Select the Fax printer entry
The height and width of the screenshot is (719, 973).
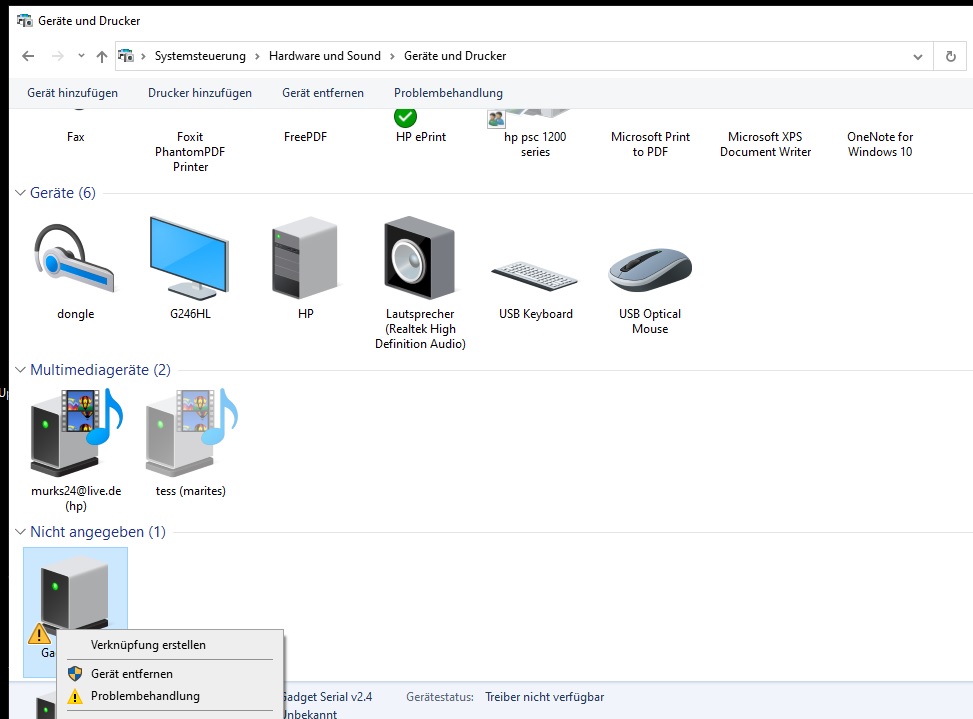pyautogui.click(x=76, y=136)
